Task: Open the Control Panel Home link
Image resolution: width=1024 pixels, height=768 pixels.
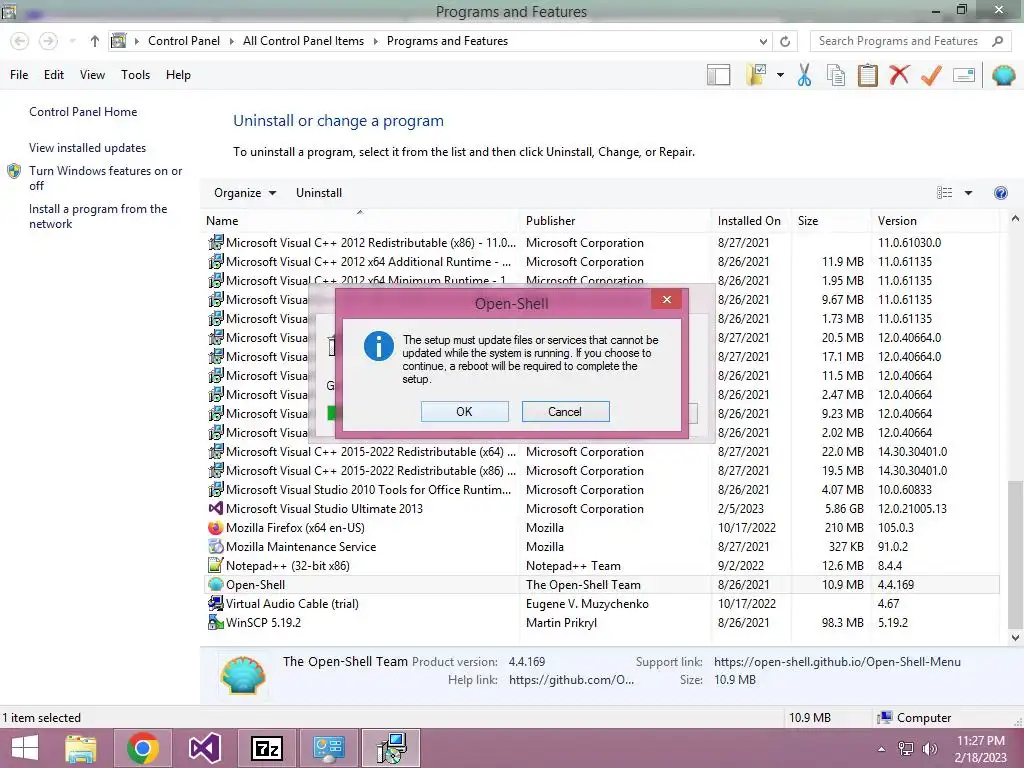Action: click(83, 112)
